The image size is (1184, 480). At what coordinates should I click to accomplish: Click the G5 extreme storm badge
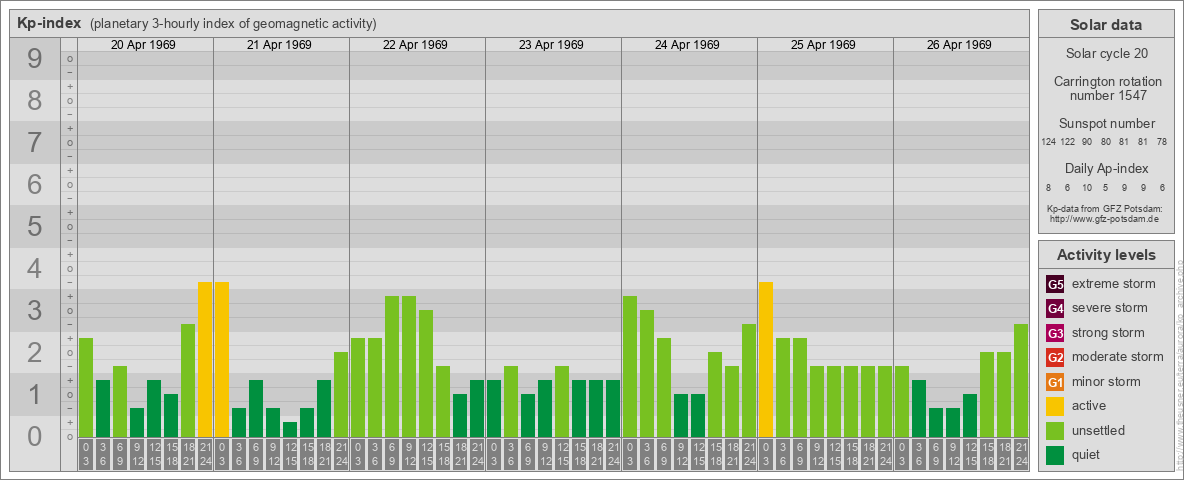[x=1055, y=284]
